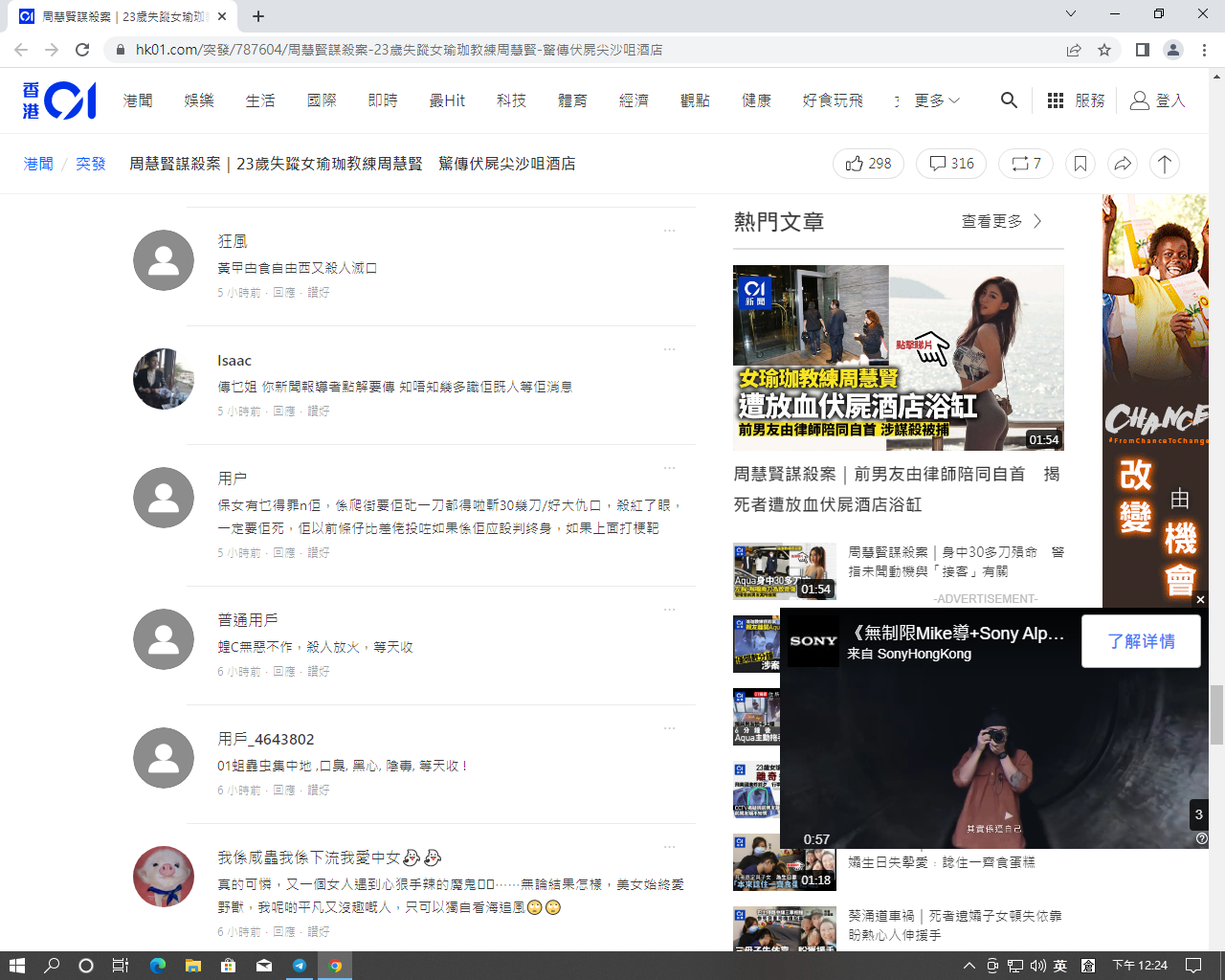The image size is (1225, 980).
Task: Reply to 狂風's comment via 回應
Action: tap(284, 293)
